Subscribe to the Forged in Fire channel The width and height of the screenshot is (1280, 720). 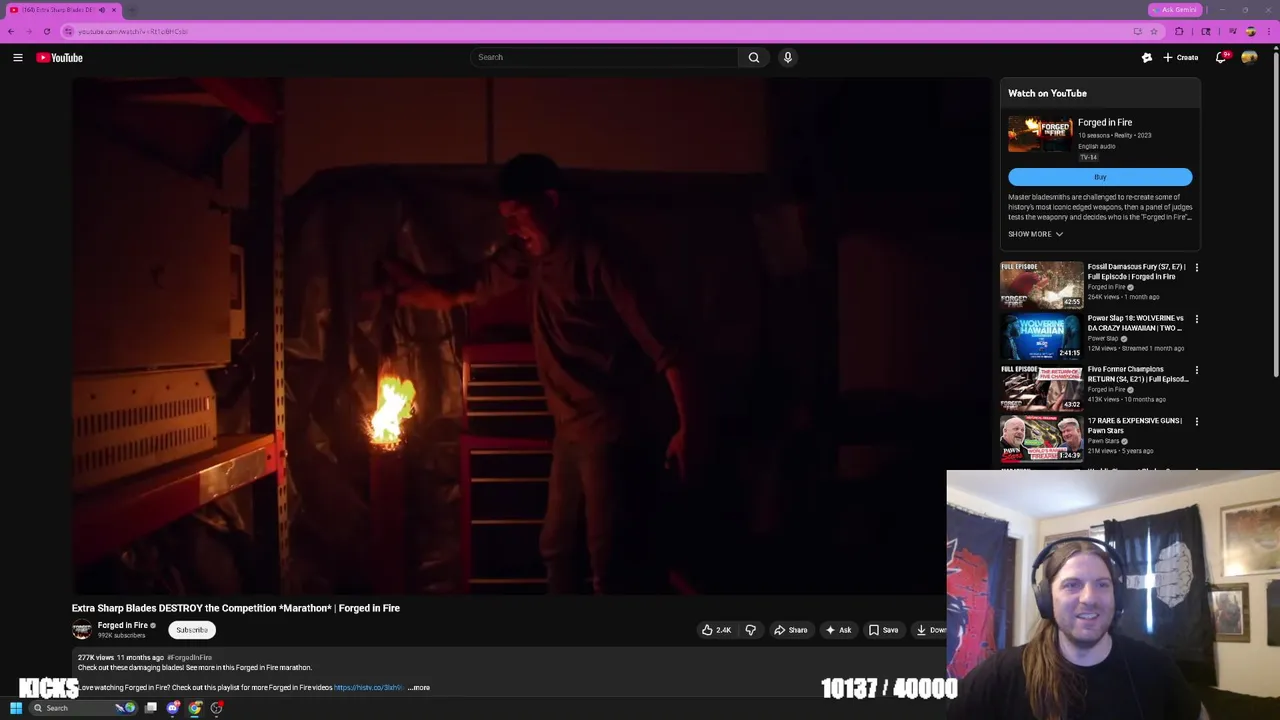192,630
